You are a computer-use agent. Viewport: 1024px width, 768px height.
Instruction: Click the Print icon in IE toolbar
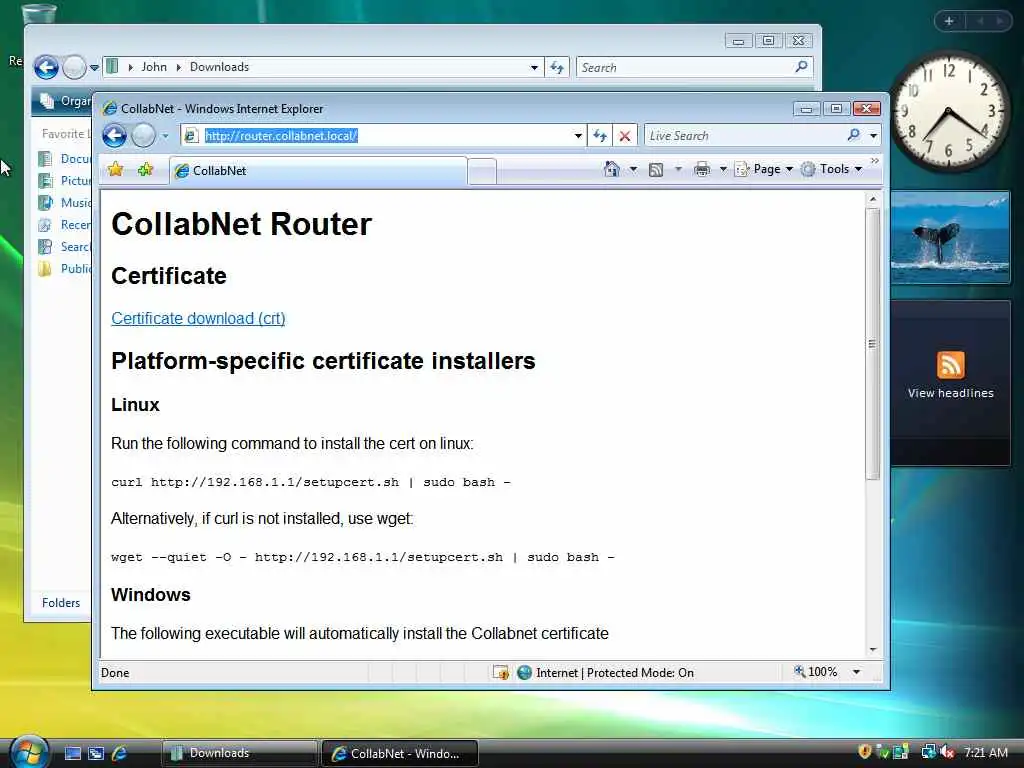[x=702, y=169]
